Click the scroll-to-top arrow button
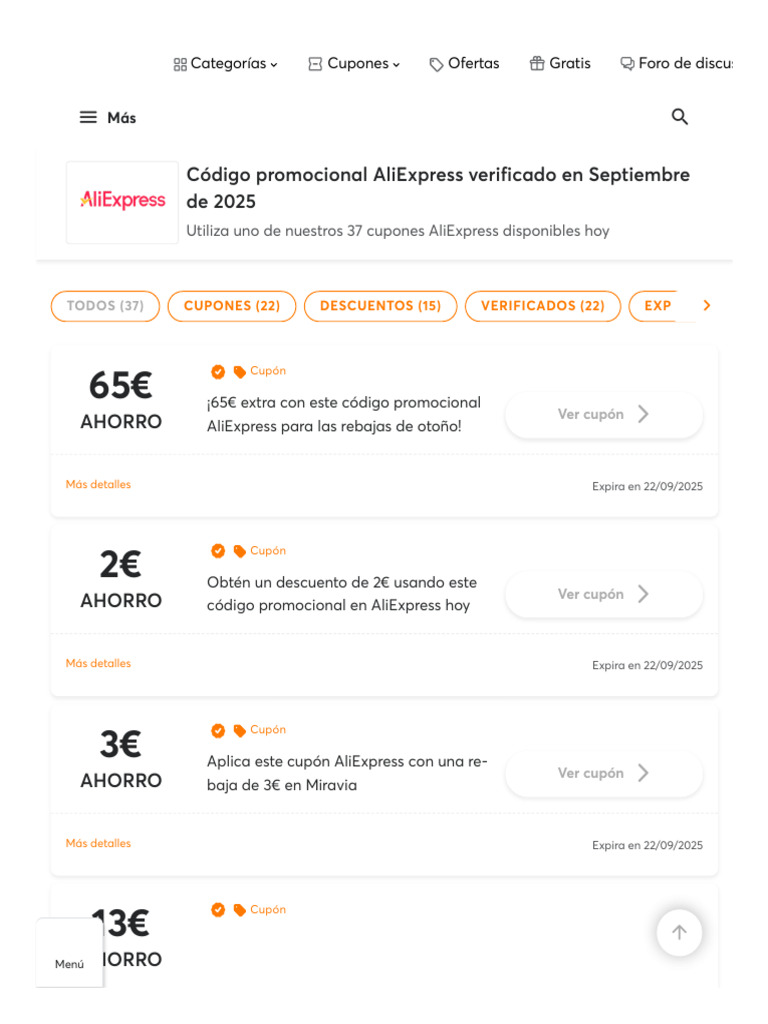Image resolution: width=768 pixels, height=1024 pixels. click(x=679, y=932)
